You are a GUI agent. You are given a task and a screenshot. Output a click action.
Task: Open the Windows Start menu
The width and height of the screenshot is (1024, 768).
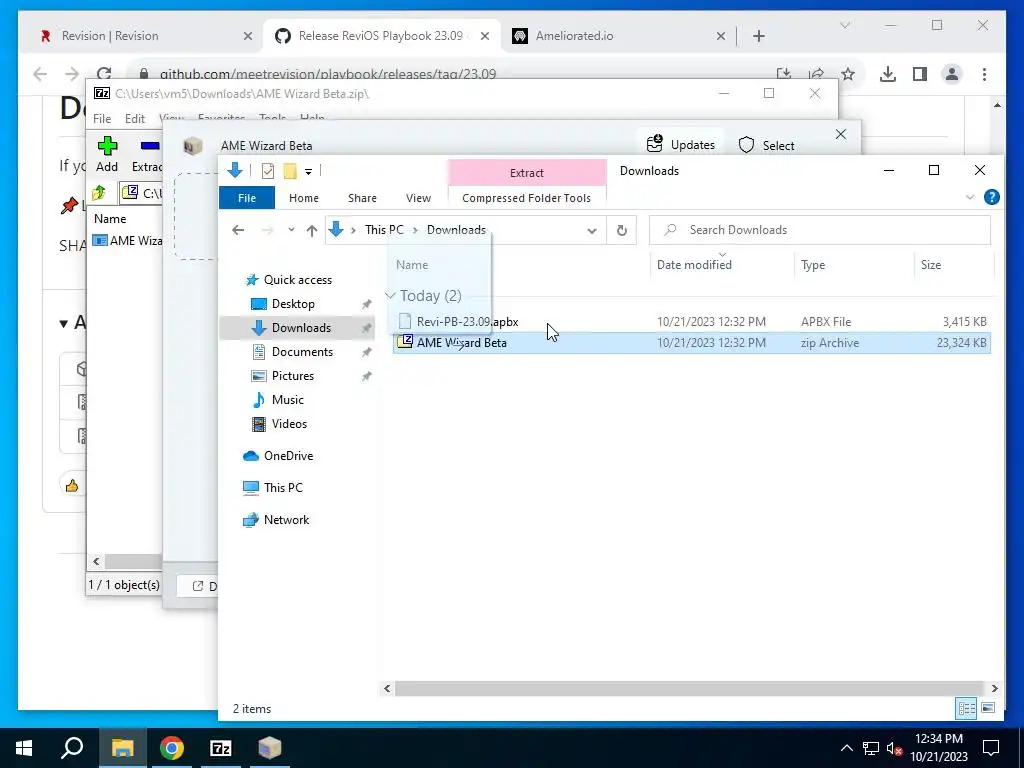(x=24, y=748)
